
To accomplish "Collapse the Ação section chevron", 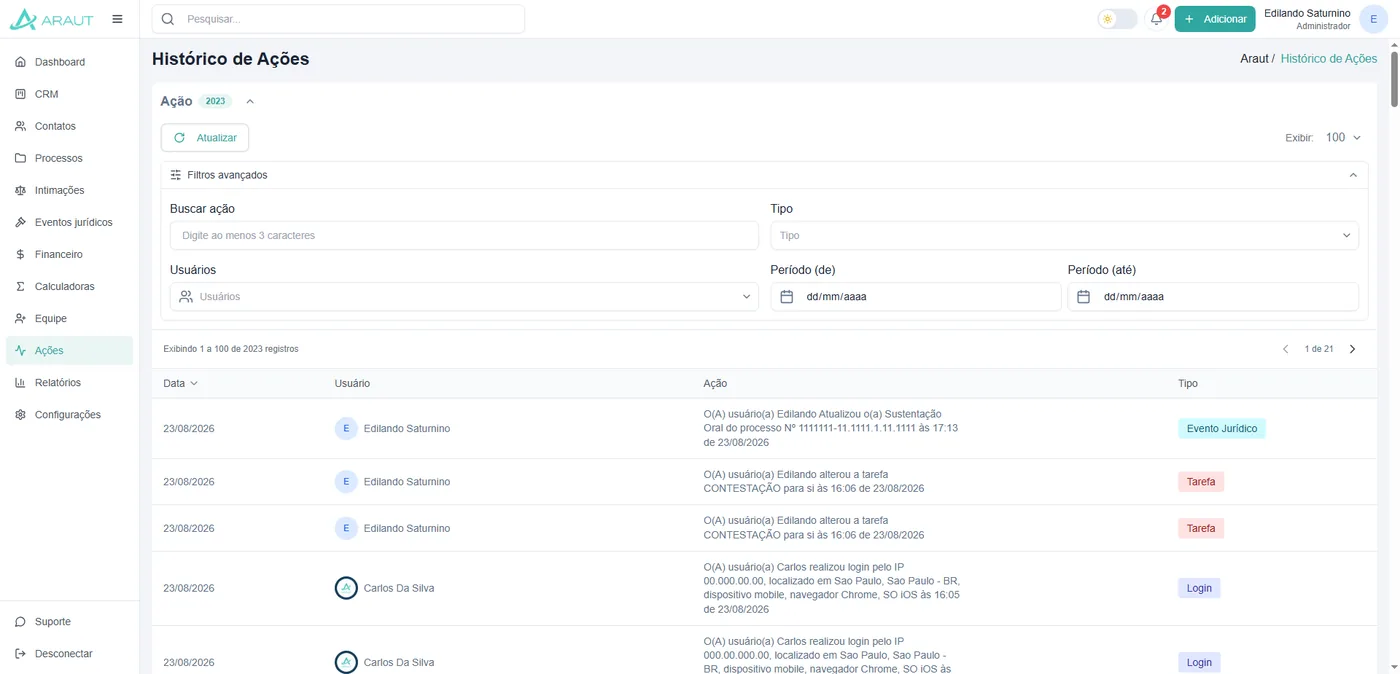I will click(250, 101).
